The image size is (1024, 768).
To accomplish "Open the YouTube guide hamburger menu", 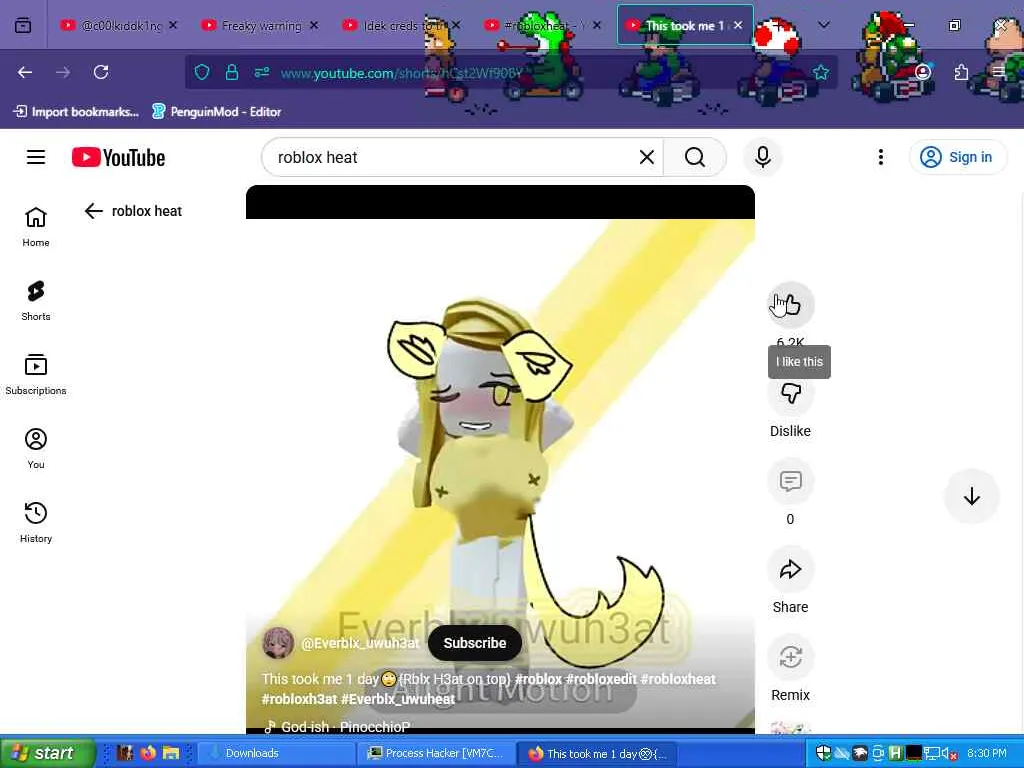I will (36, 157).
